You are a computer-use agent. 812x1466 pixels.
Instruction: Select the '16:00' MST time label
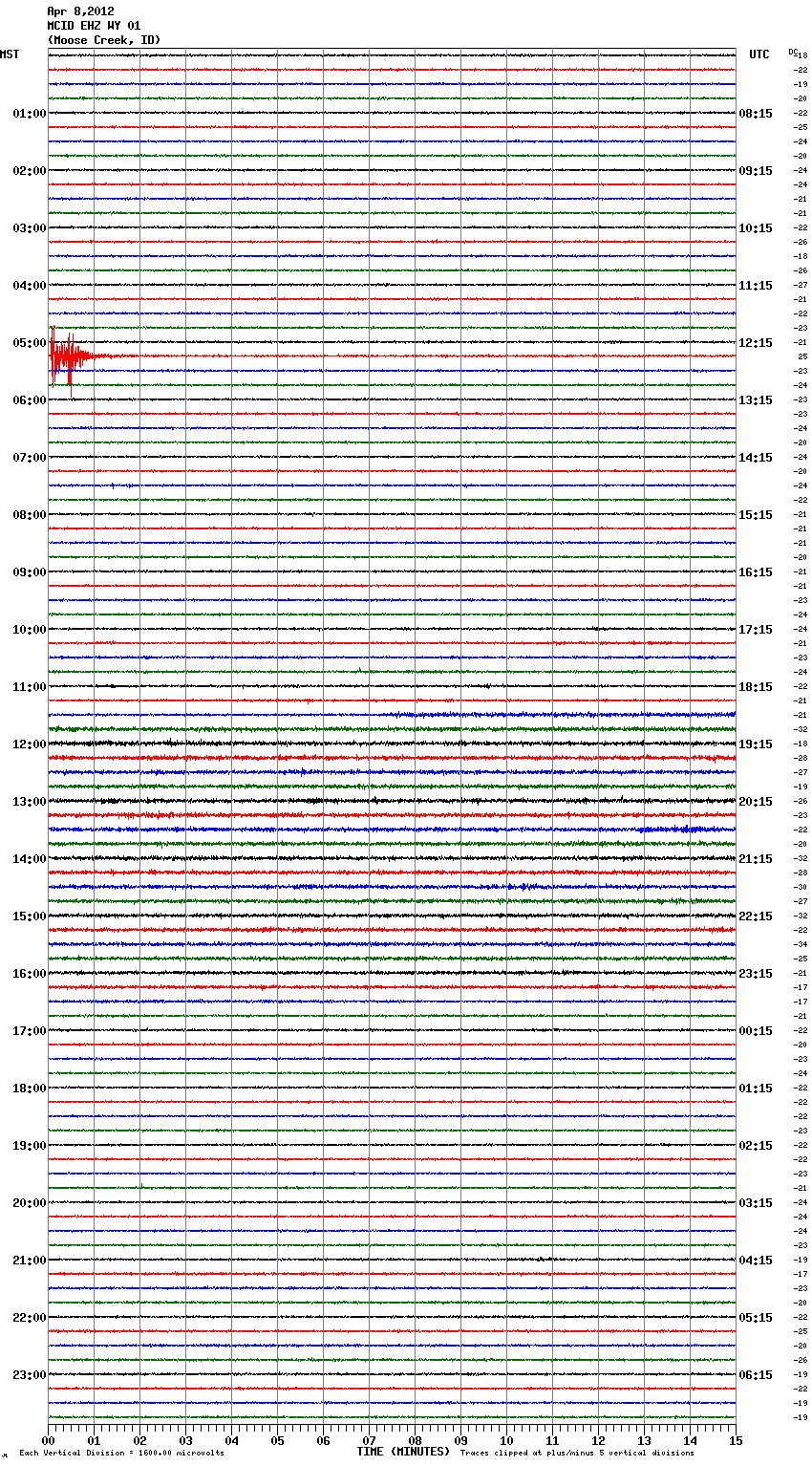point(30,974)
